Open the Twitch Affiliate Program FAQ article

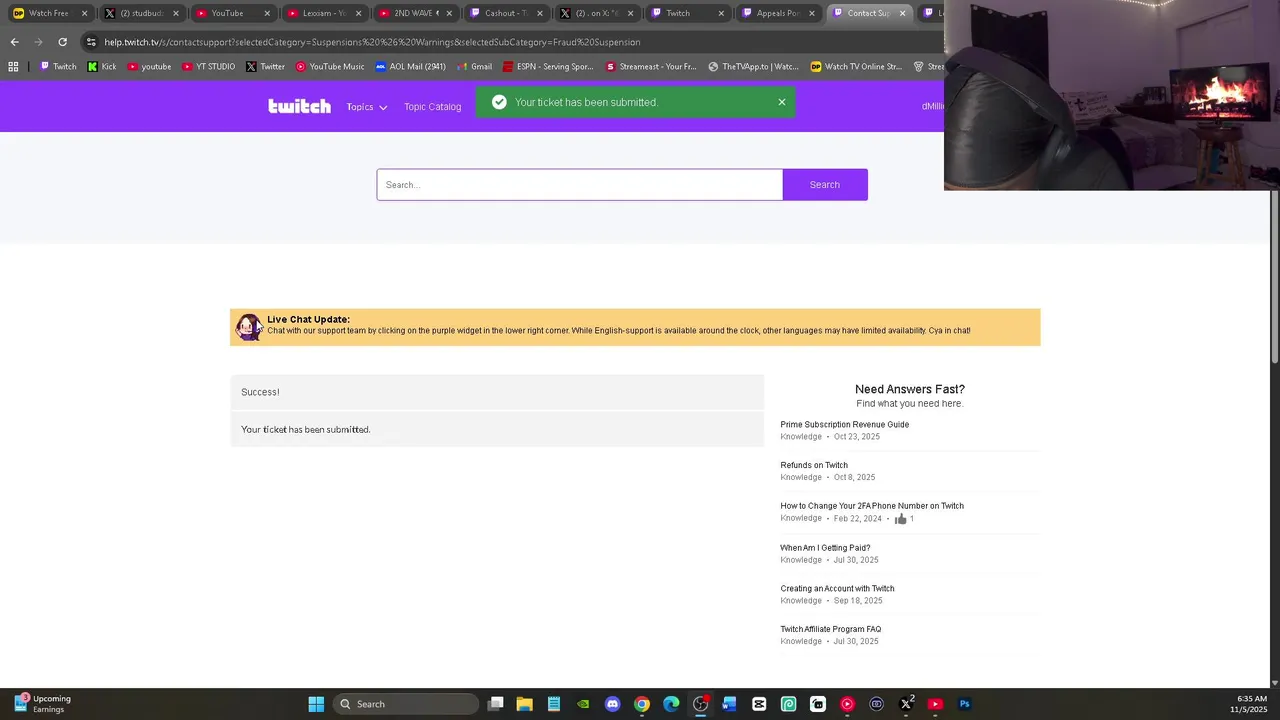[831, 629]
